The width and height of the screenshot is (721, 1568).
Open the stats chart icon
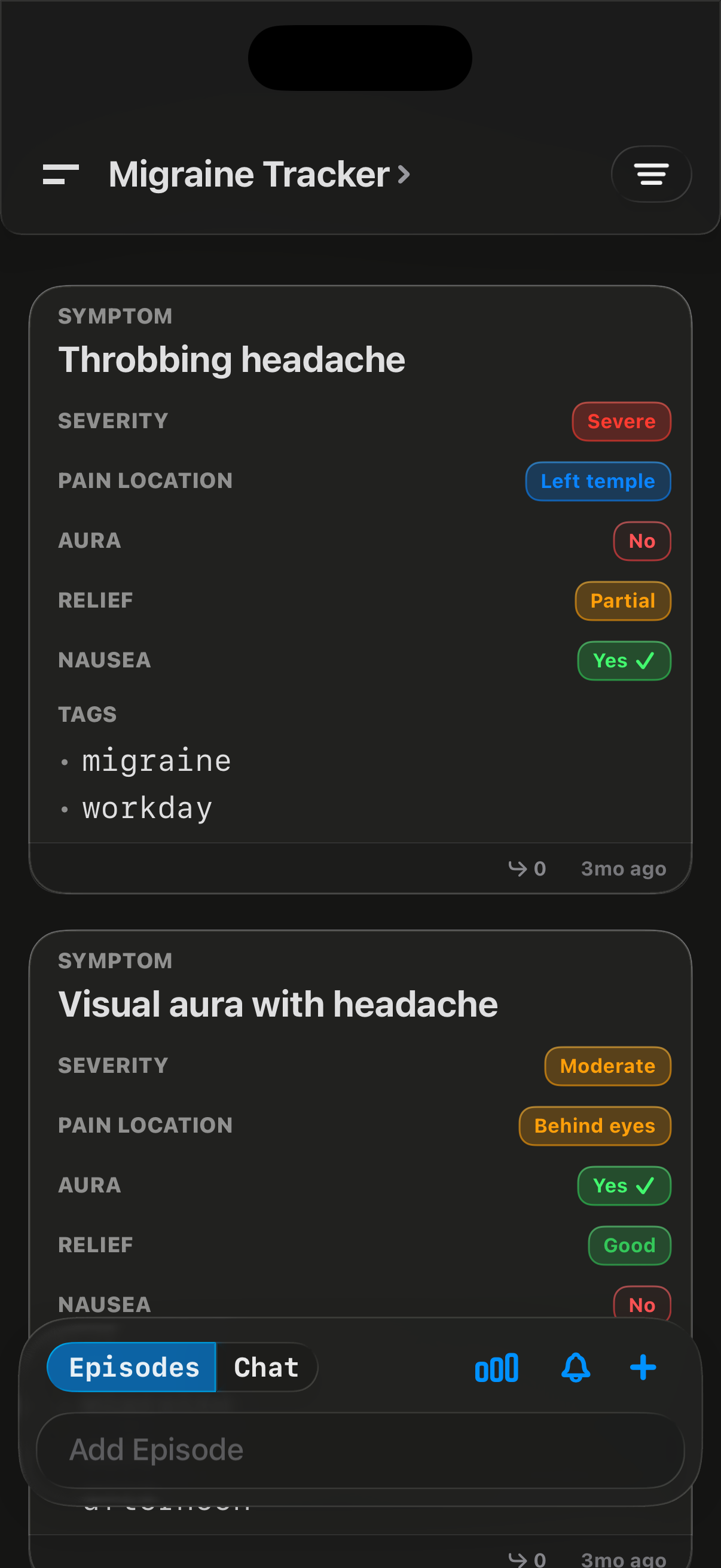[496, 1367]
